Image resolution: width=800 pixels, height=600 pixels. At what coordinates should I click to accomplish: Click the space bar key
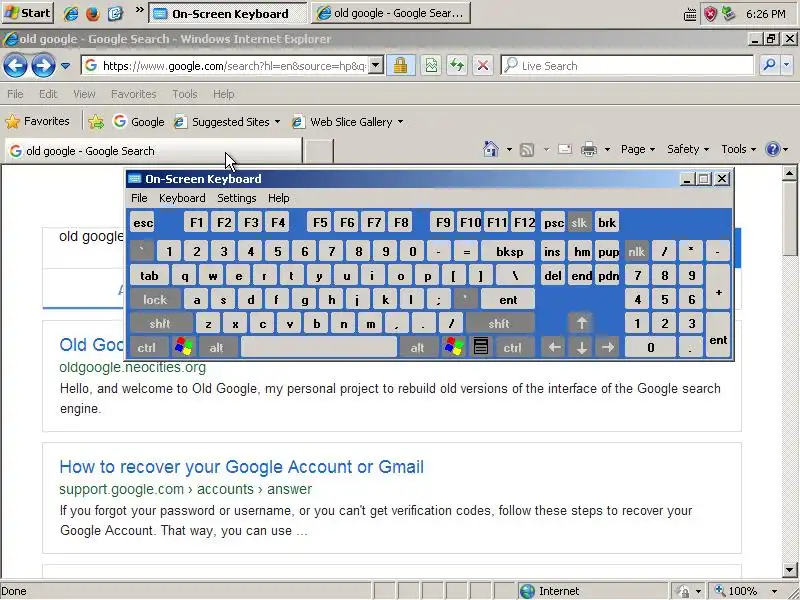[x=319, y=347]
